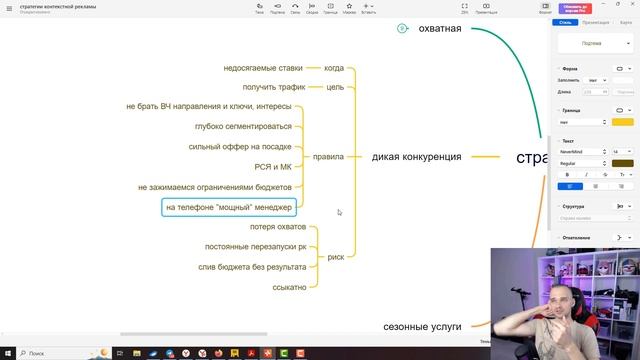This screenshot has height=360, width=640.
Task: Open the Форма shape dropdown
Action: [x=623, y=69]
